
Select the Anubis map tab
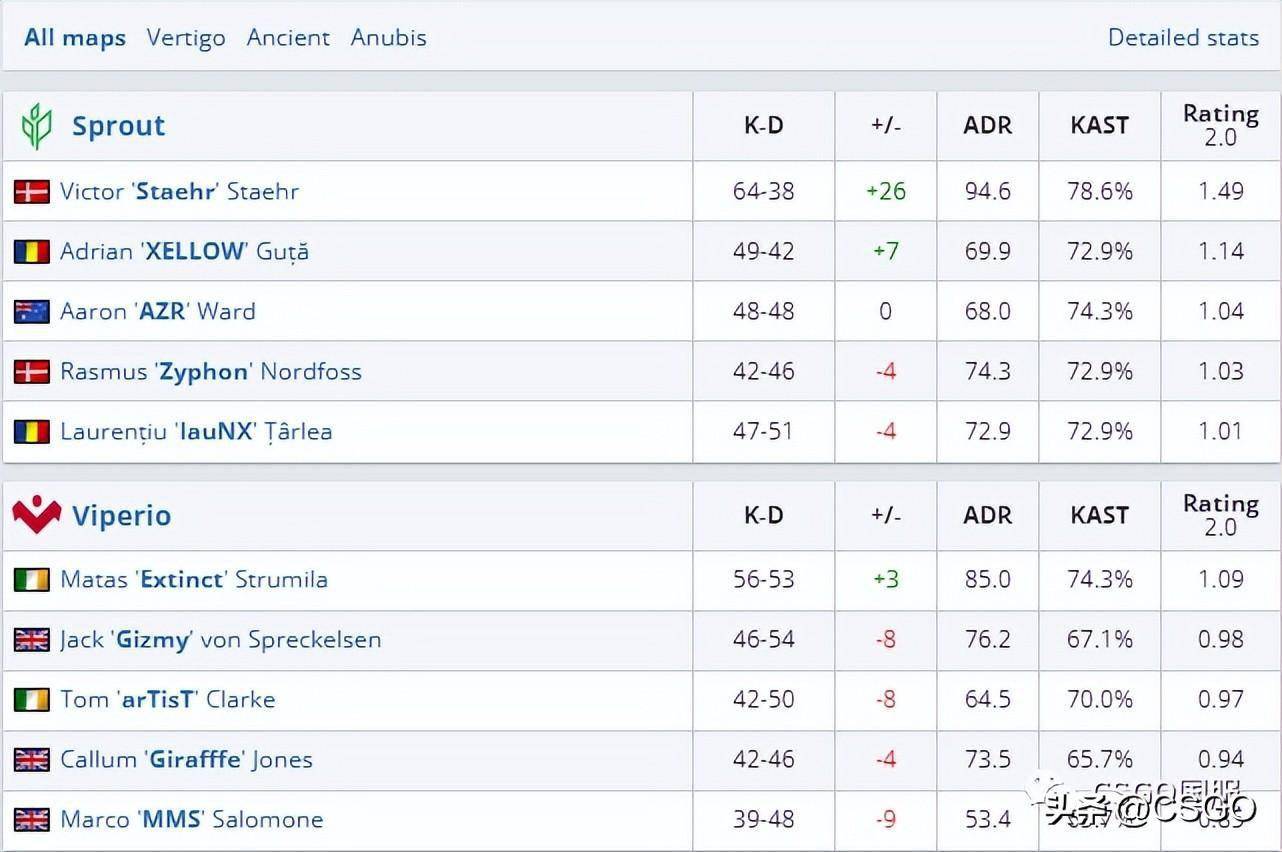tap(389, 38)
